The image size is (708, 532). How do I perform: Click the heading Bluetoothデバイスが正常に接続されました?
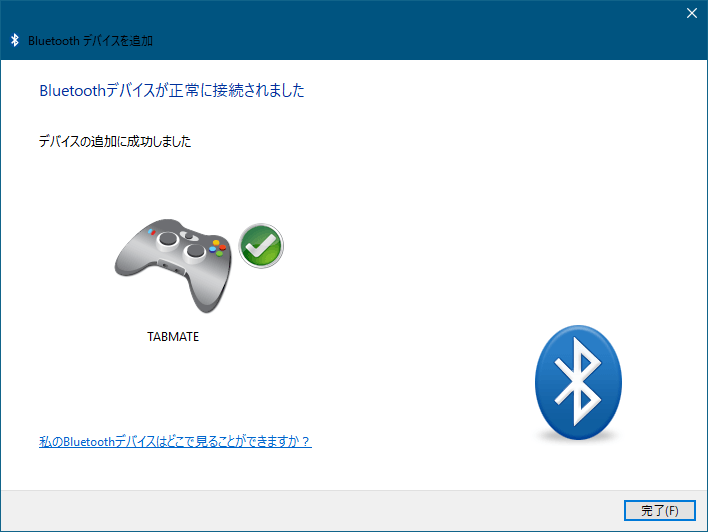(172, 91)
